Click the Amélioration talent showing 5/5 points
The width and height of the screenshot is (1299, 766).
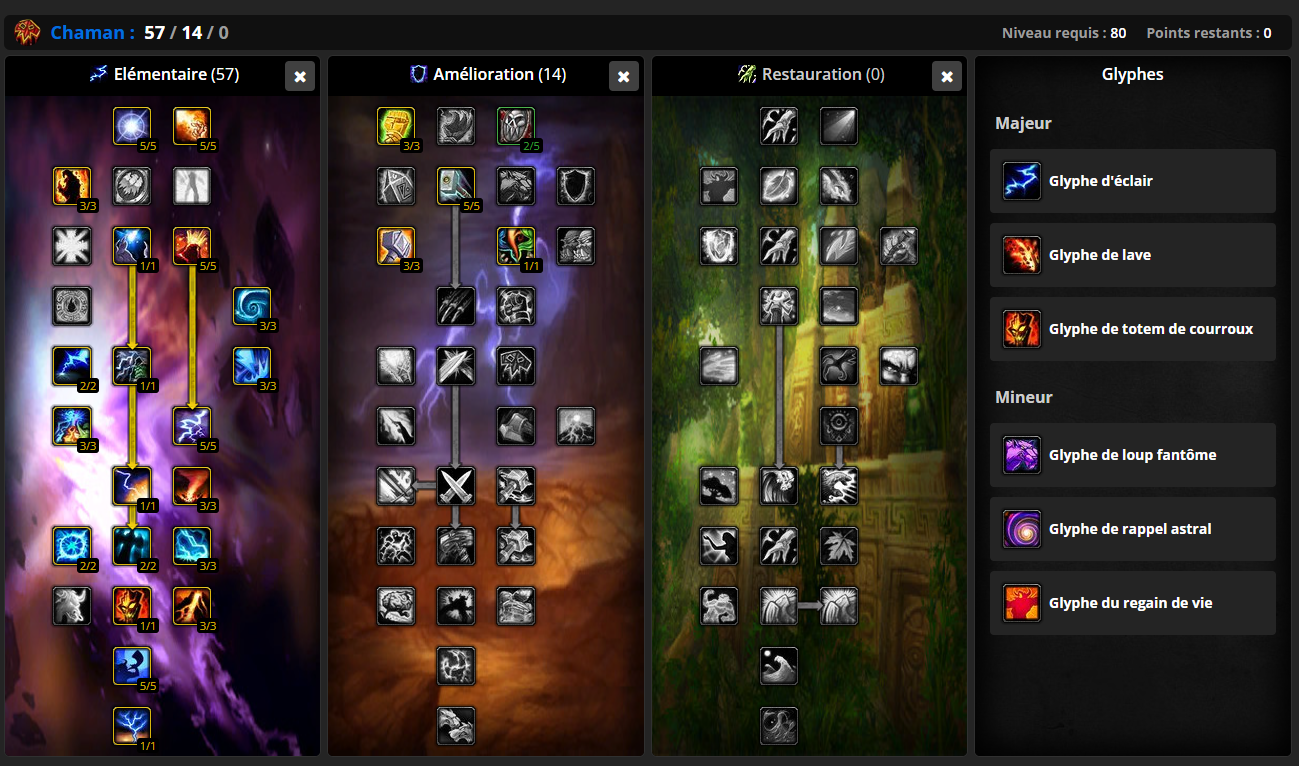click(x=456, y=186)
